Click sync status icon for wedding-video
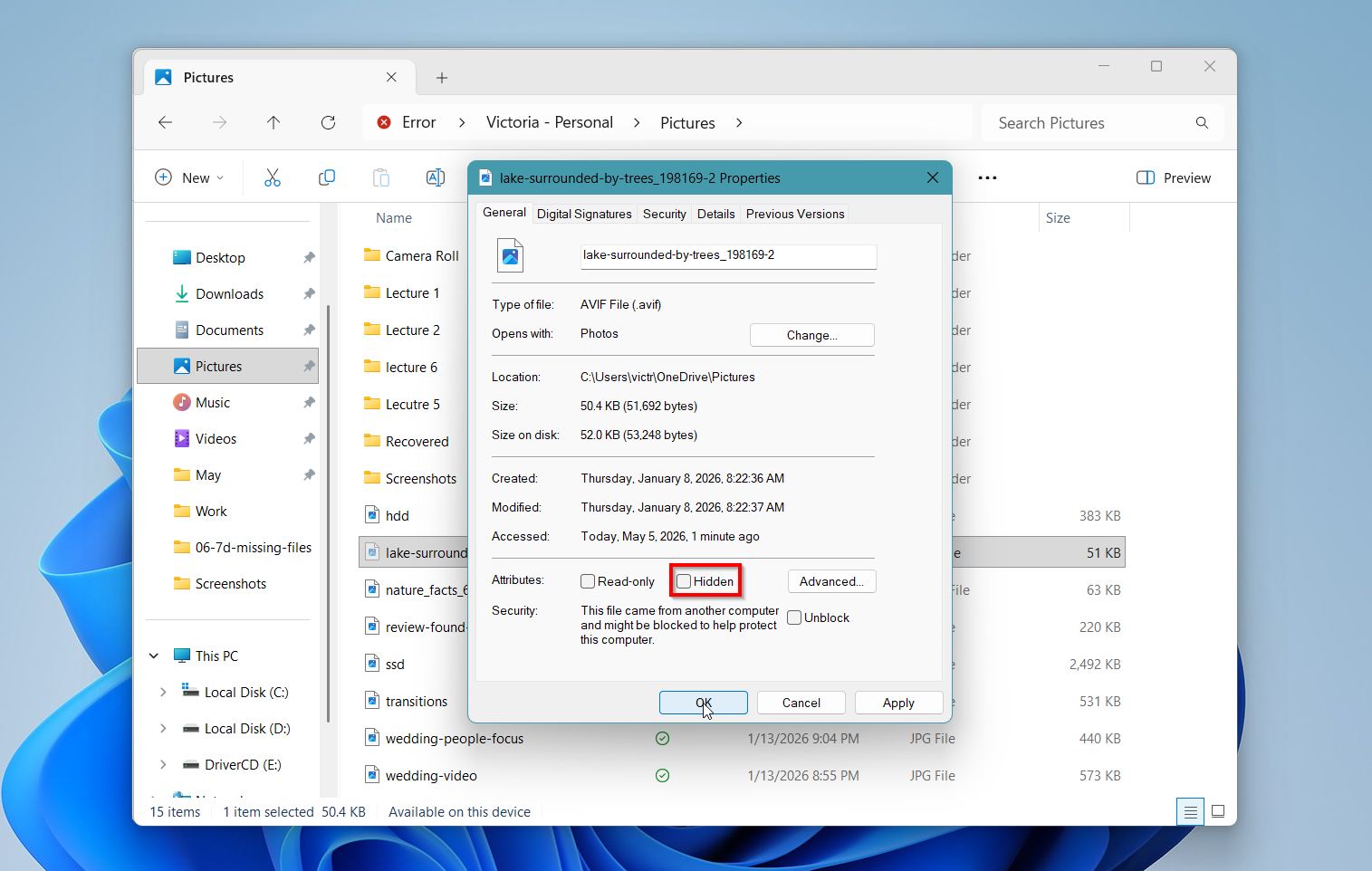1372x871 pixels. 662,775
